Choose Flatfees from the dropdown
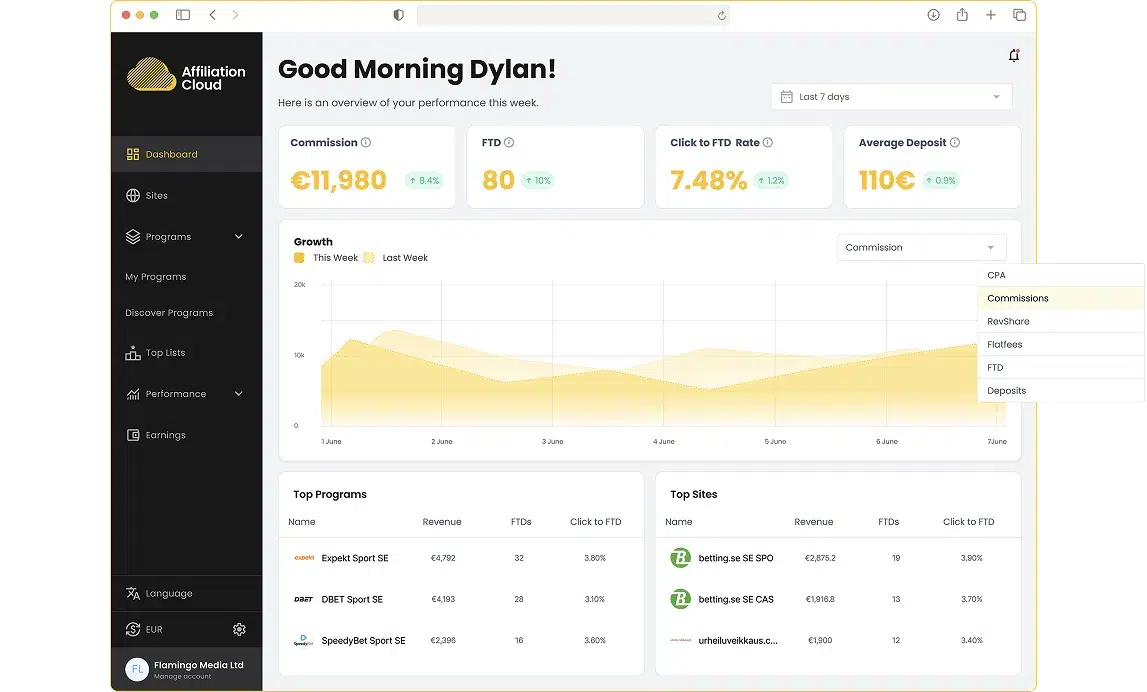Image resolution: width=1147 pixels, height=692 pixels. point(1061,345)
